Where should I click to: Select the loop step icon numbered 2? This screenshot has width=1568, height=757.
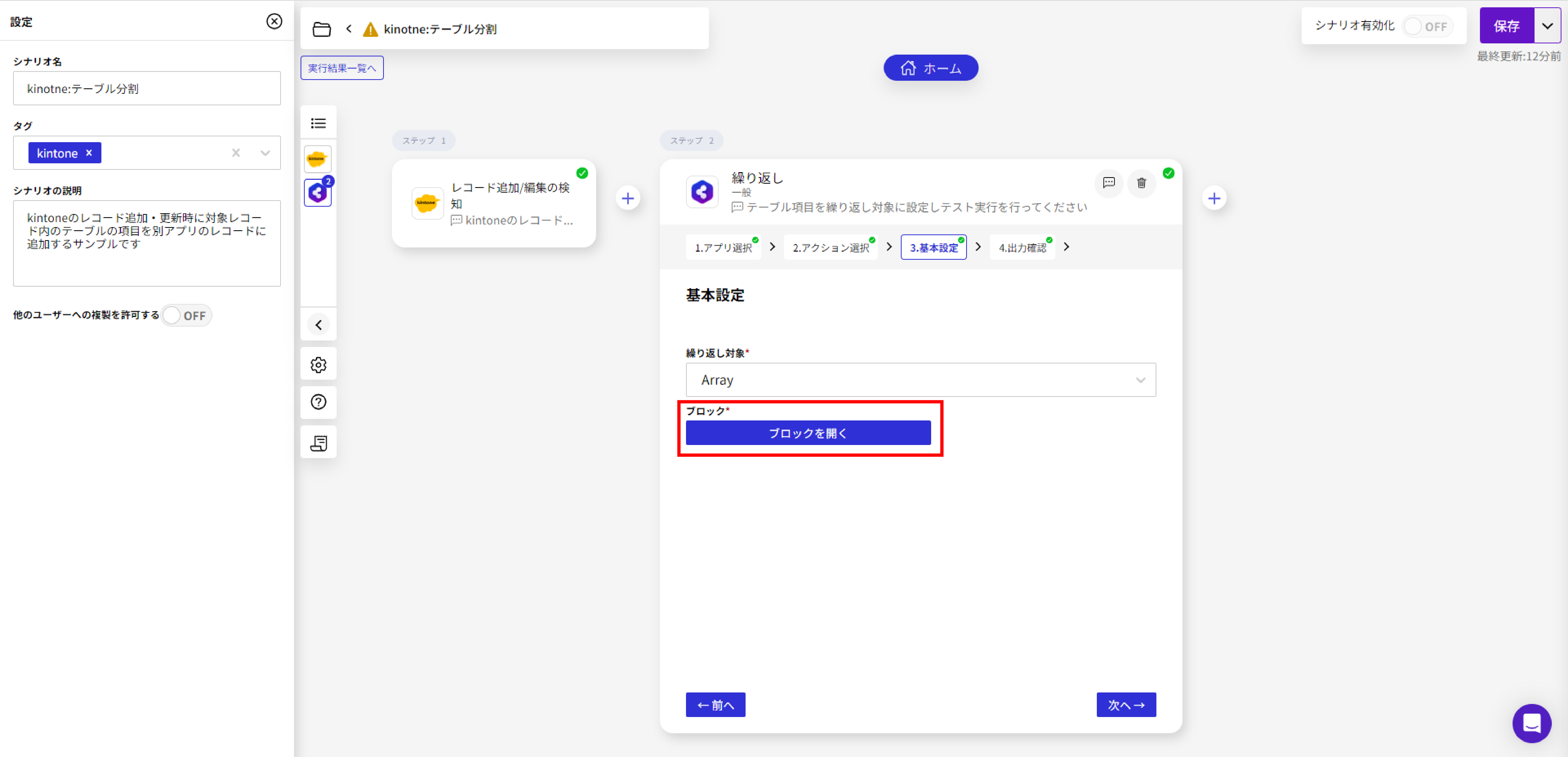(318, 193)
